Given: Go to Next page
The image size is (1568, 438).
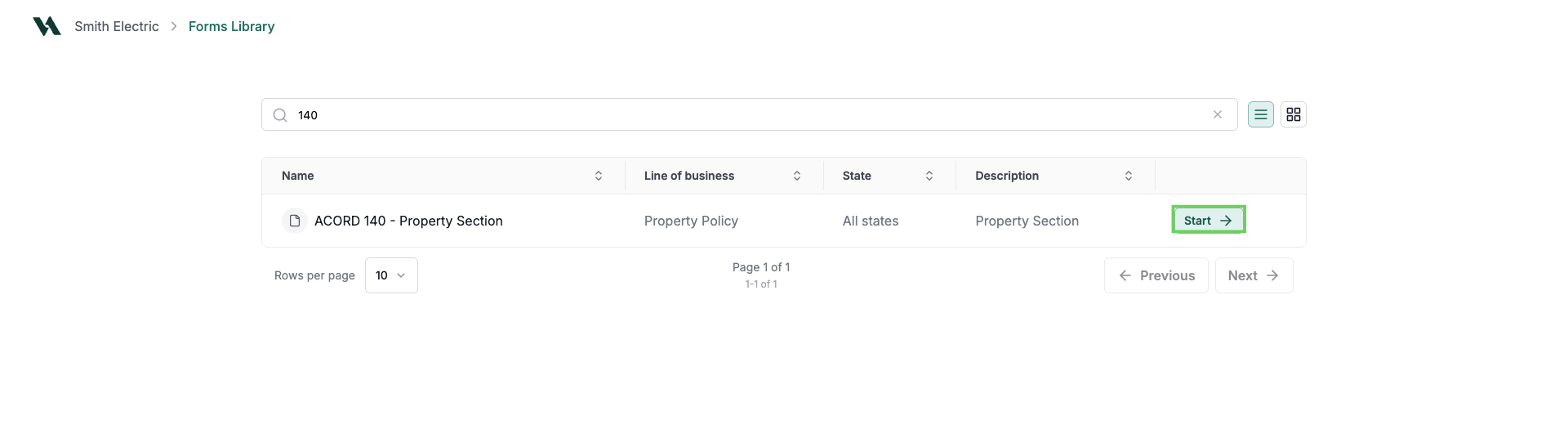Looking at the screenshot, I should (1254, 275).
